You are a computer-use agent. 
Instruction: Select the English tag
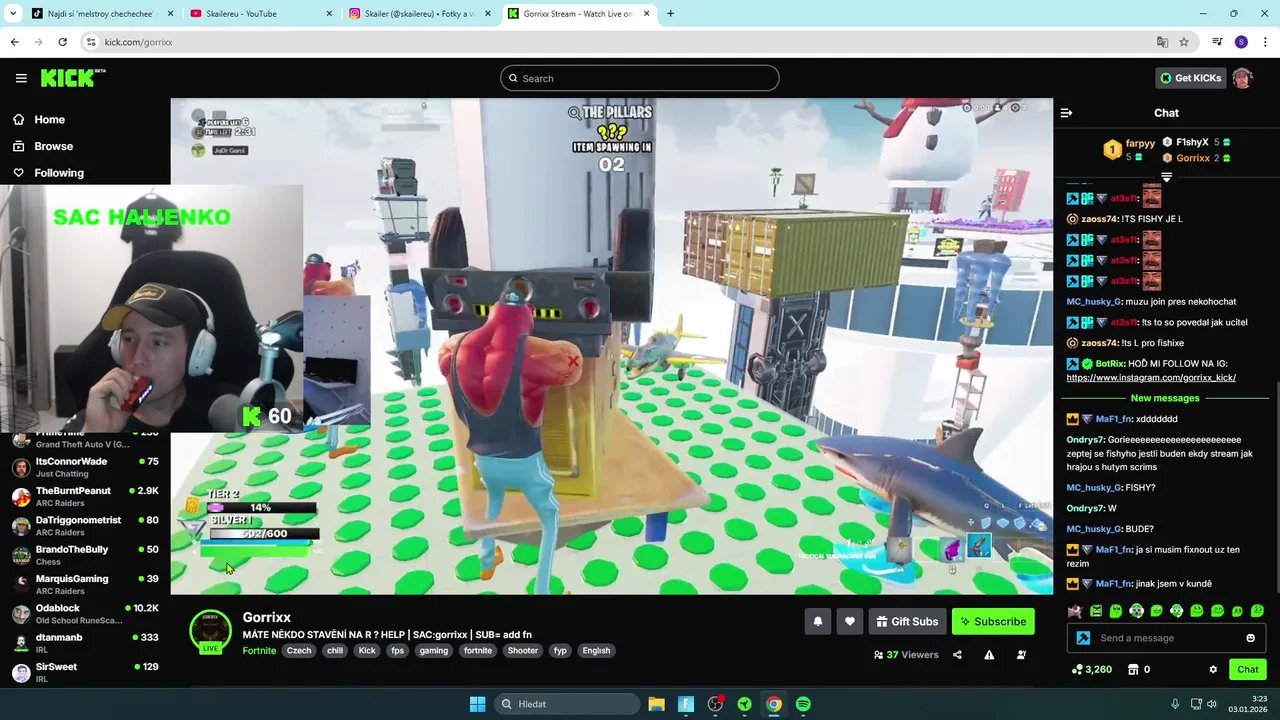pos(596,650)
